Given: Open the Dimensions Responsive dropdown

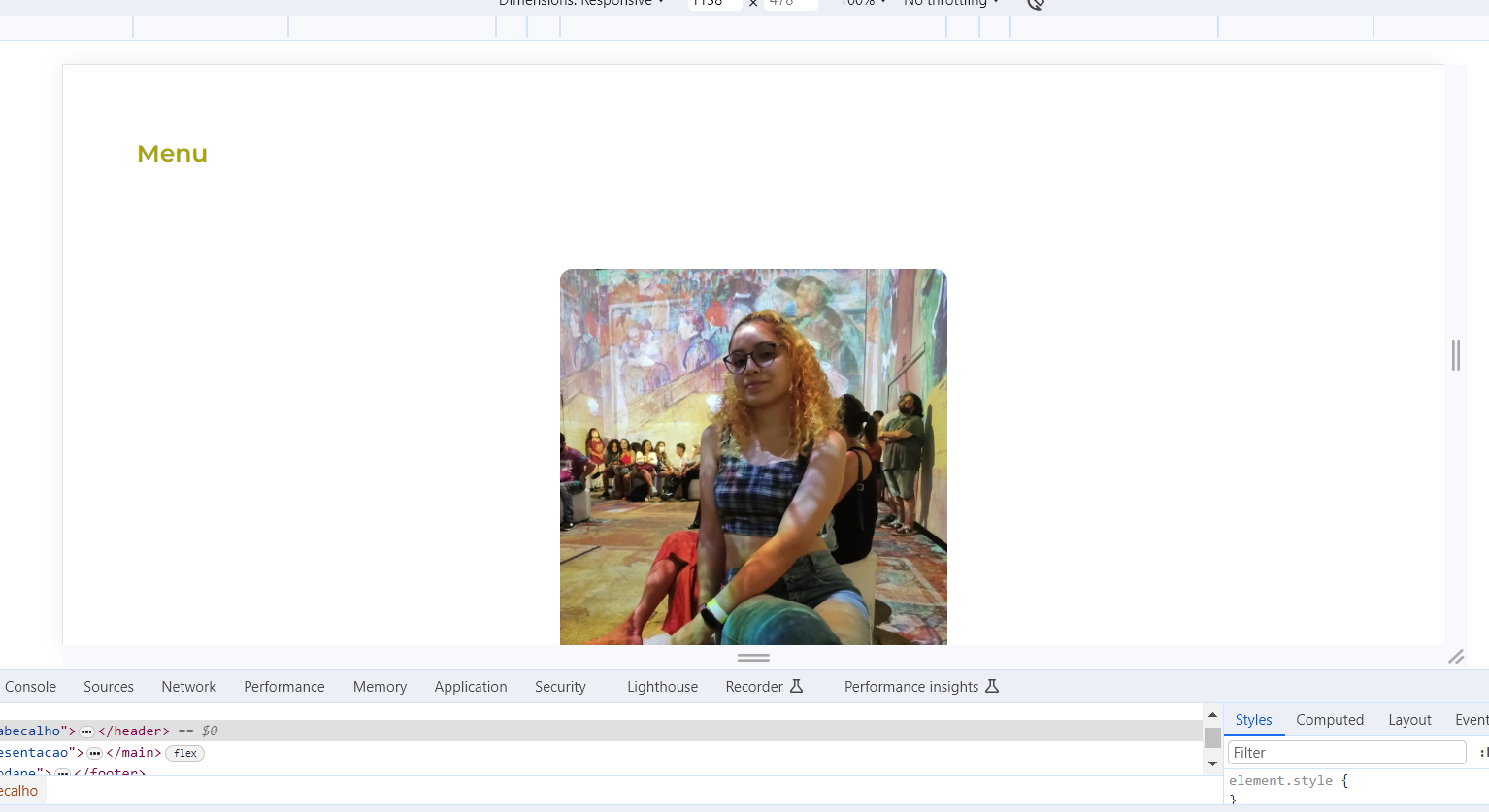Looking at the screenshot, I should click(x=580, y=3).
